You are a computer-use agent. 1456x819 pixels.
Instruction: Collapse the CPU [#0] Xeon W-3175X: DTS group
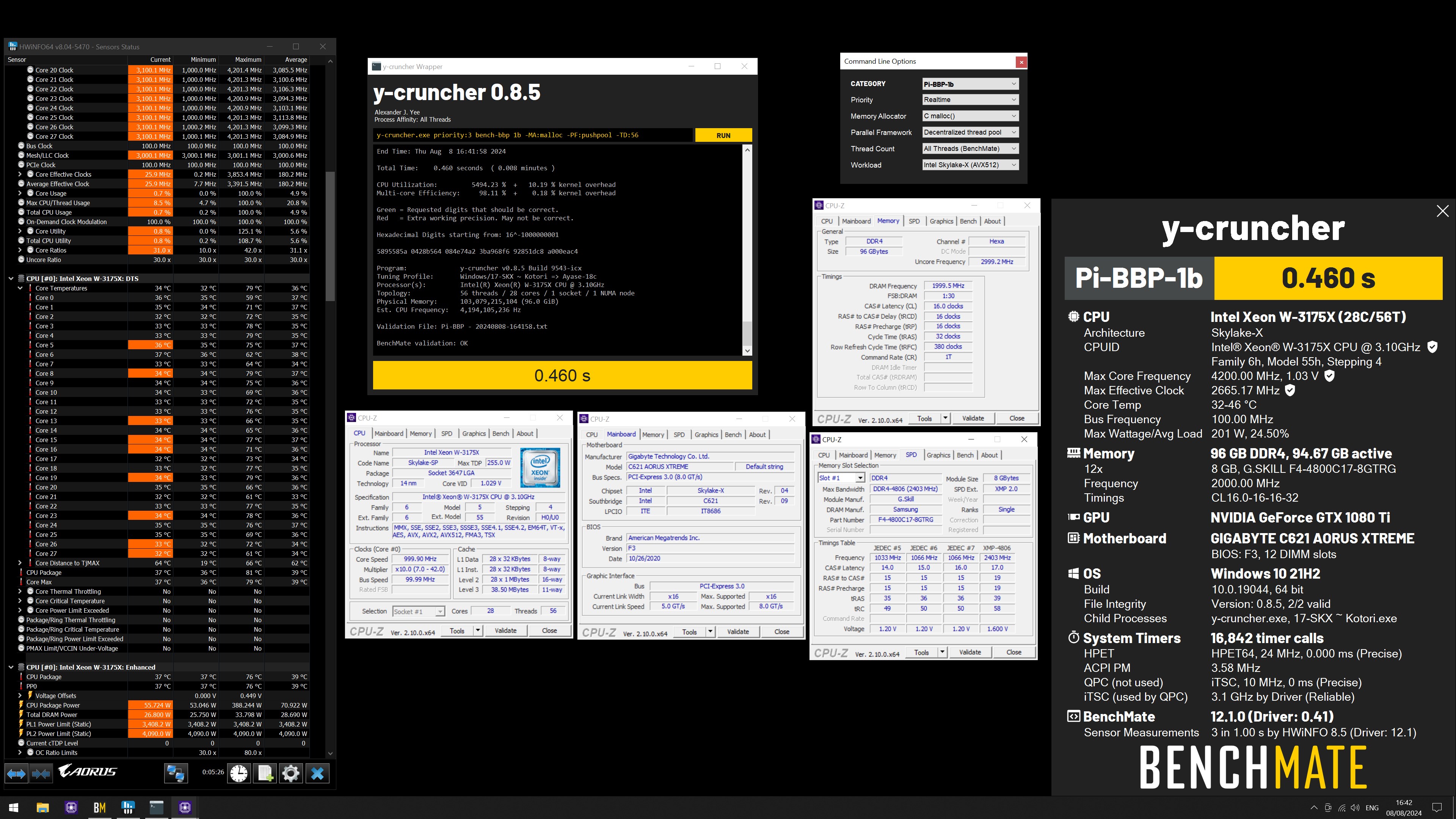pyautogui.click(x=11, y=279)
